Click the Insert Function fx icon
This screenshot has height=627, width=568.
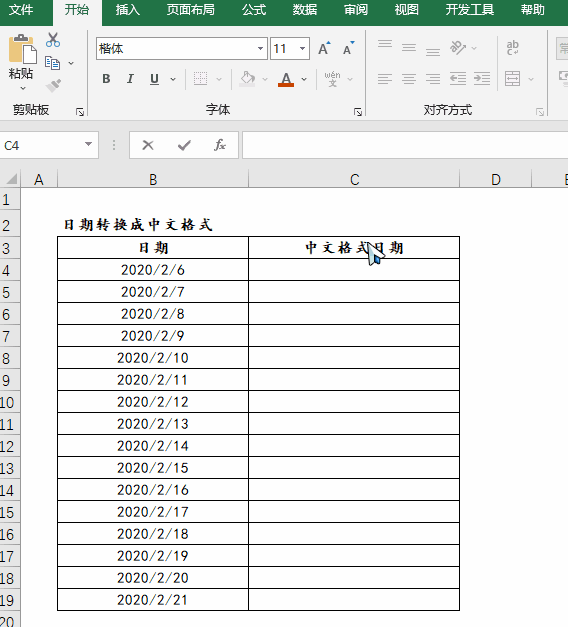220,145
